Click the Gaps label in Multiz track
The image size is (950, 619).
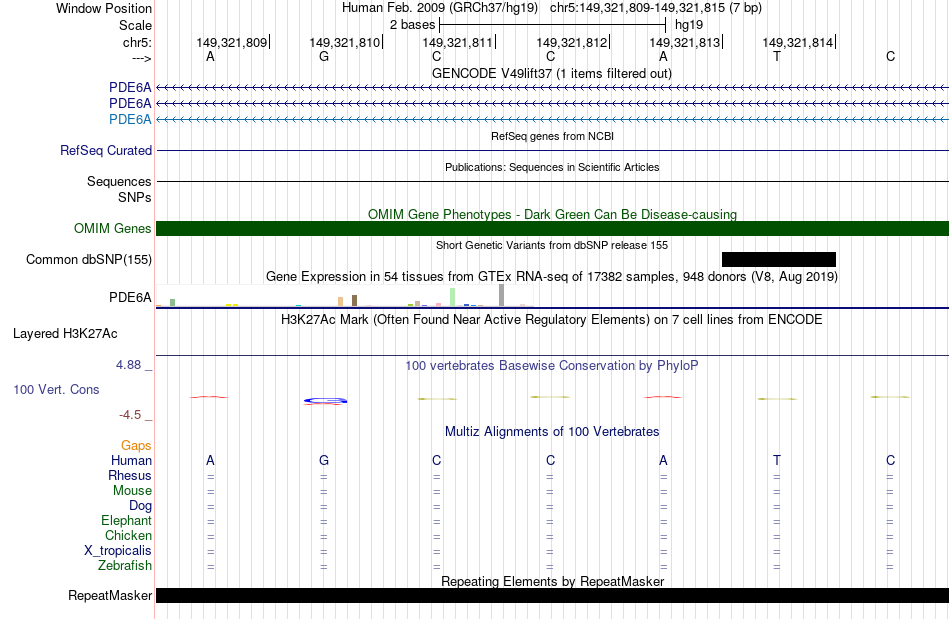(x=136, y=446)
